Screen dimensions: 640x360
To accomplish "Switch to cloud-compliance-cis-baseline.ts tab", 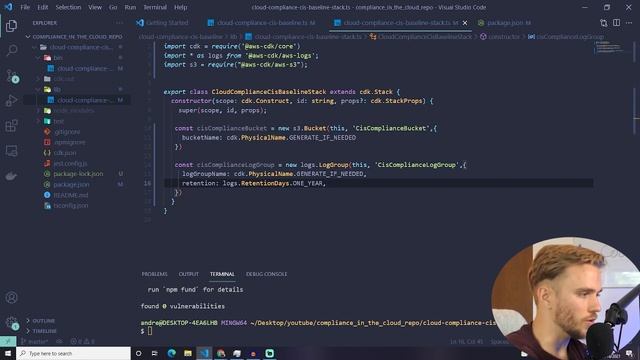I will coord(262,23).
